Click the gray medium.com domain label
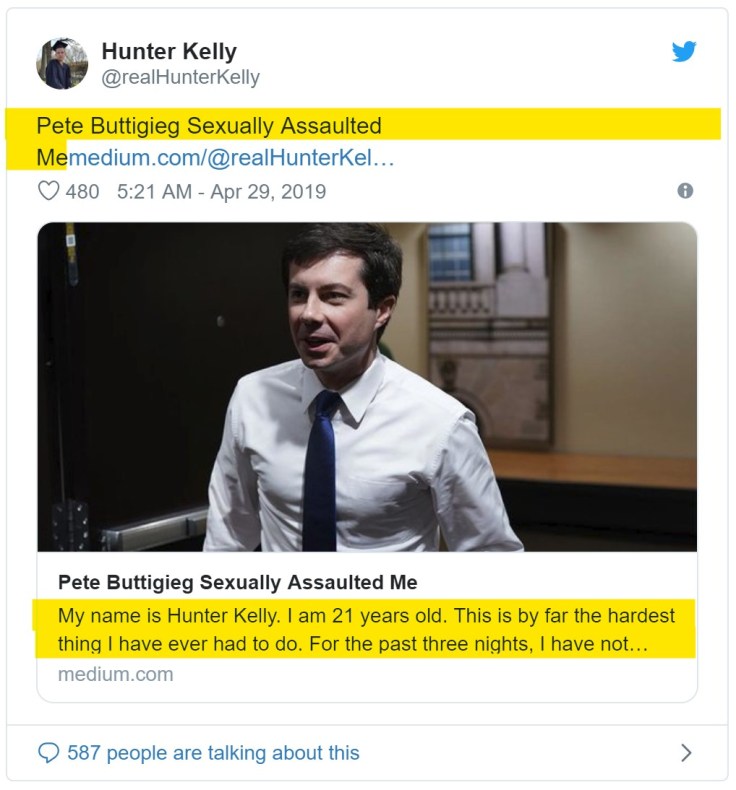Image resolution: width=736 pixels, height=790 pixels. coord(115,674)
